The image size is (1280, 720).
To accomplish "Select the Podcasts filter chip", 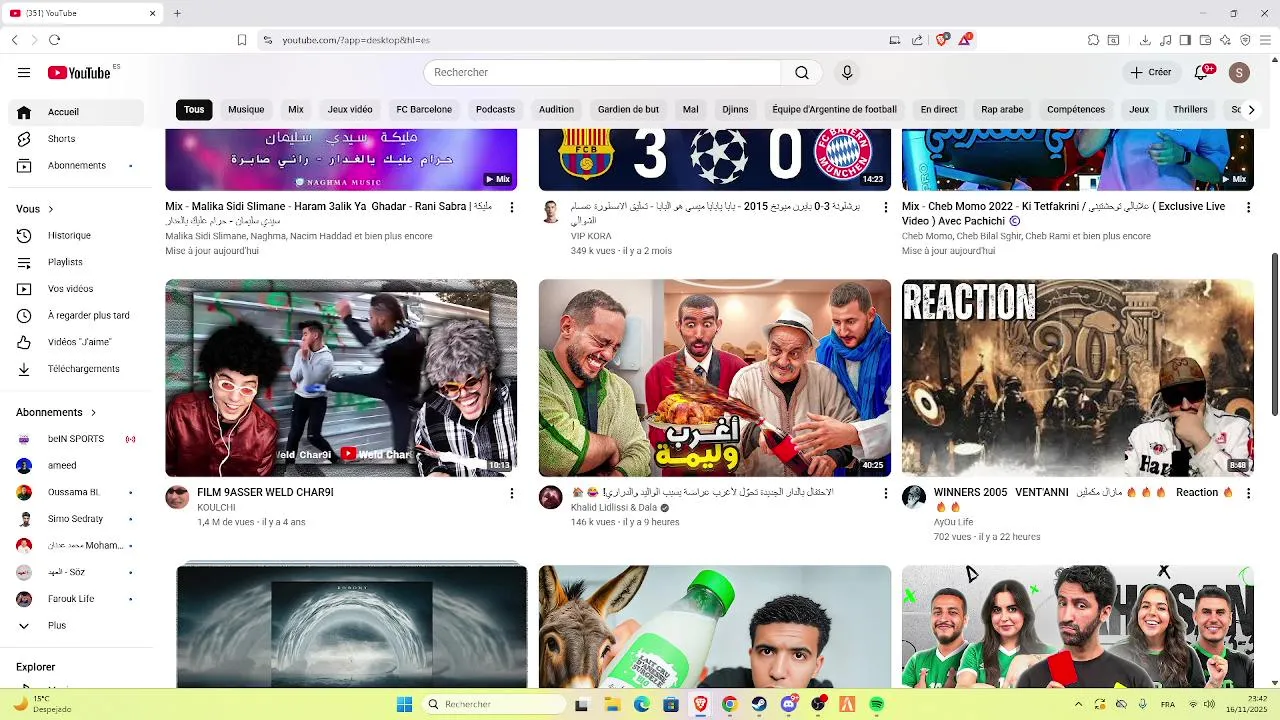I will tap(496, 110).
